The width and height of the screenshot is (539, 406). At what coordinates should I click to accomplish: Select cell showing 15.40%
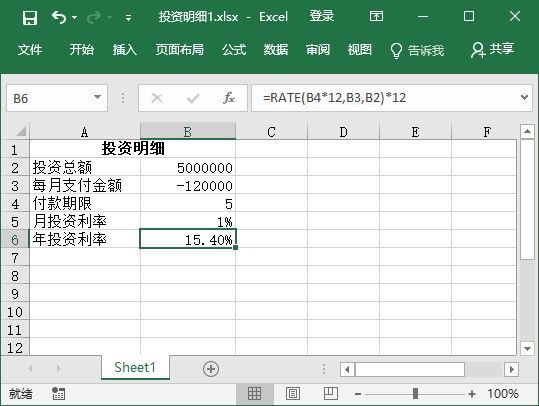188,239
